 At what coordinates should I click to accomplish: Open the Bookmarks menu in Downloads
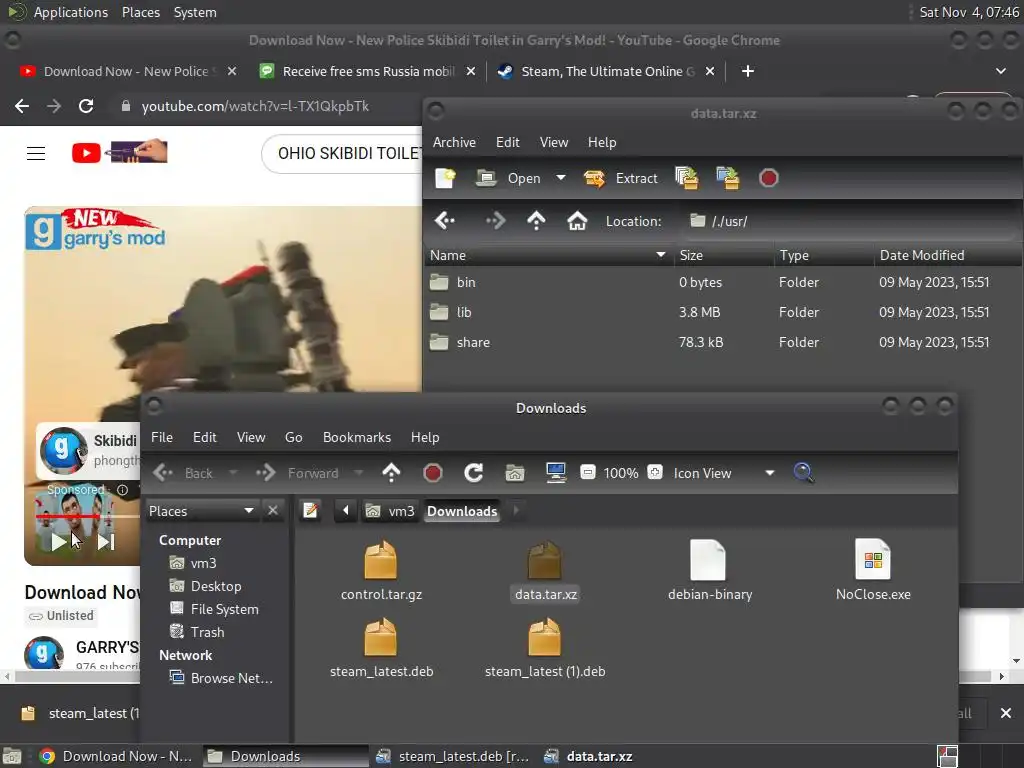(x=357, y=437)
